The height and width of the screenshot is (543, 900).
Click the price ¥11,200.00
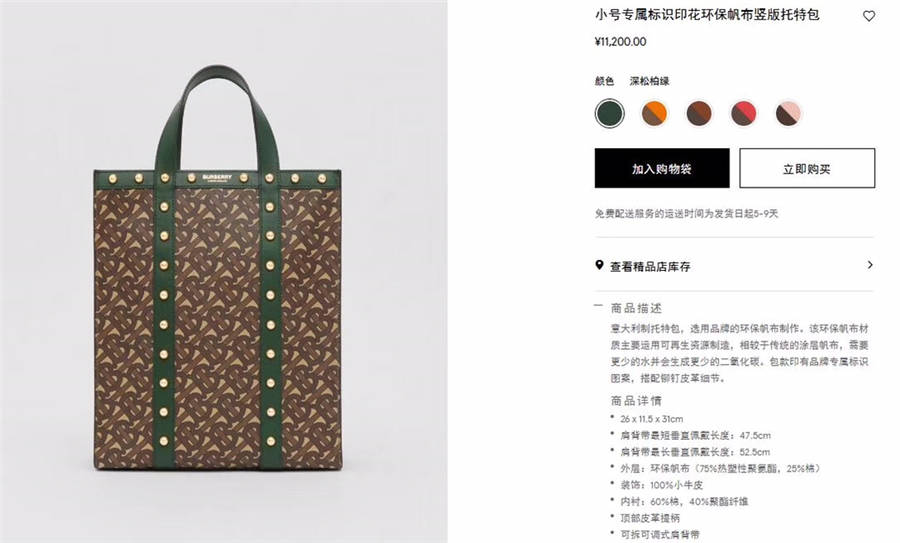click(x=620, y=42)
